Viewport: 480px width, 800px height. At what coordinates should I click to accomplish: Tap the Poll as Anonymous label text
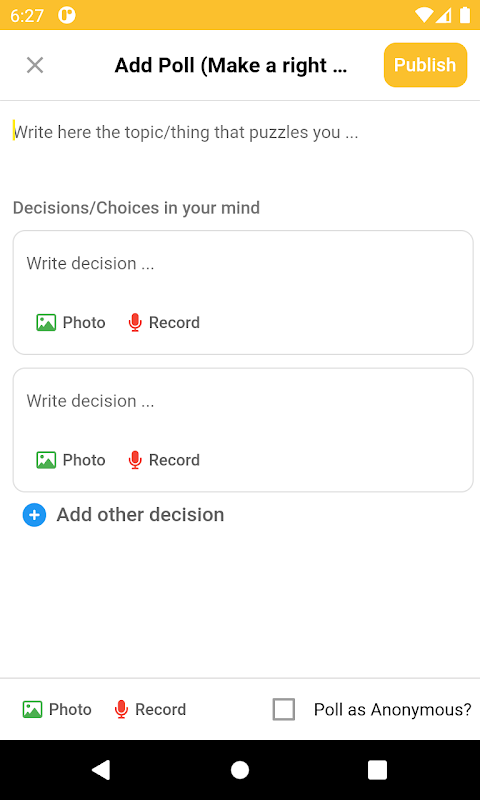(x=392, y=710)
